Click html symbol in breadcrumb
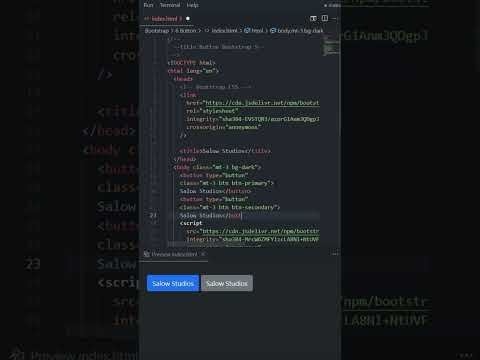Image resolution: width=480 pixels, height=360 pixels. (254, 31)
